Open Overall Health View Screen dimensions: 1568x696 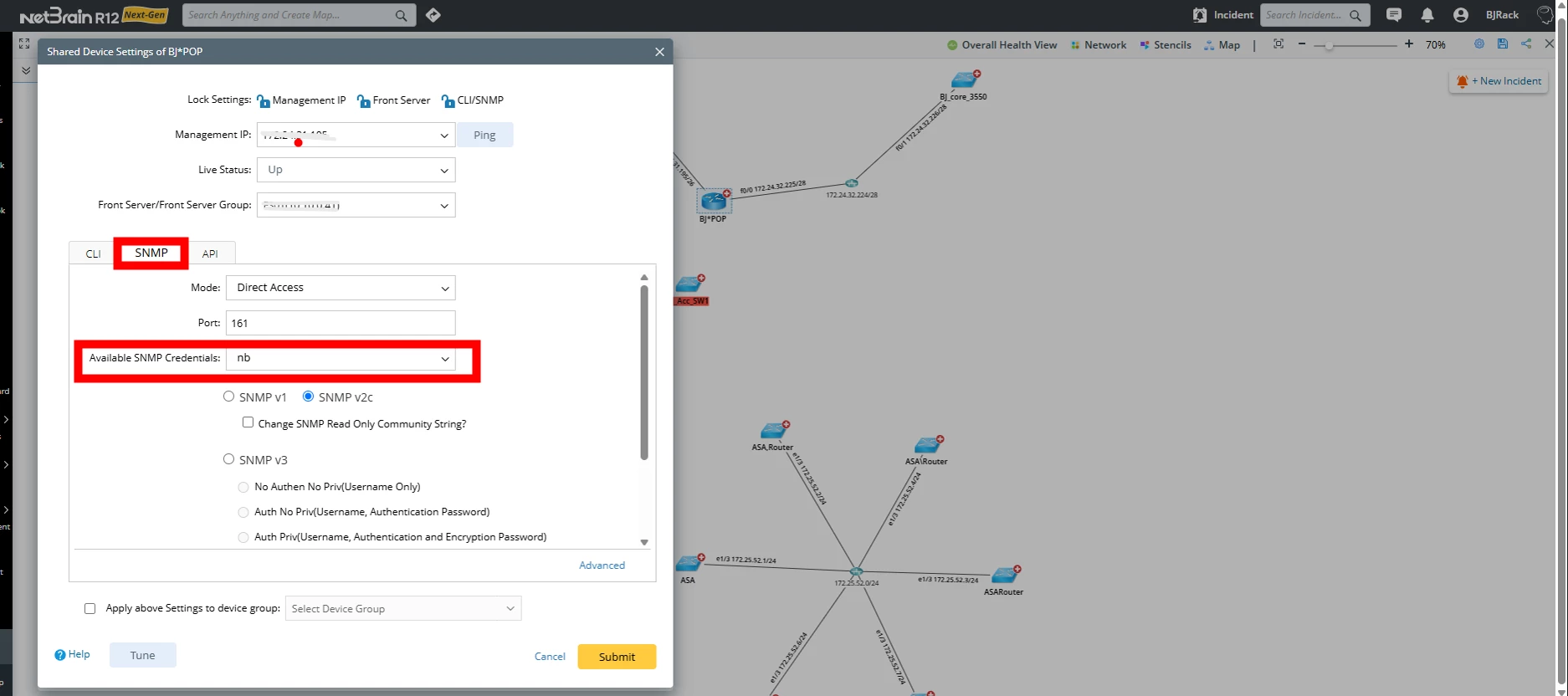tap(1002, 45)
